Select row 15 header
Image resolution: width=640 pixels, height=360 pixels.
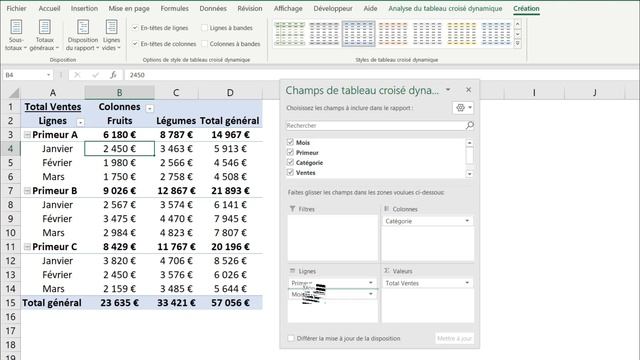click(x=10, y=303)
